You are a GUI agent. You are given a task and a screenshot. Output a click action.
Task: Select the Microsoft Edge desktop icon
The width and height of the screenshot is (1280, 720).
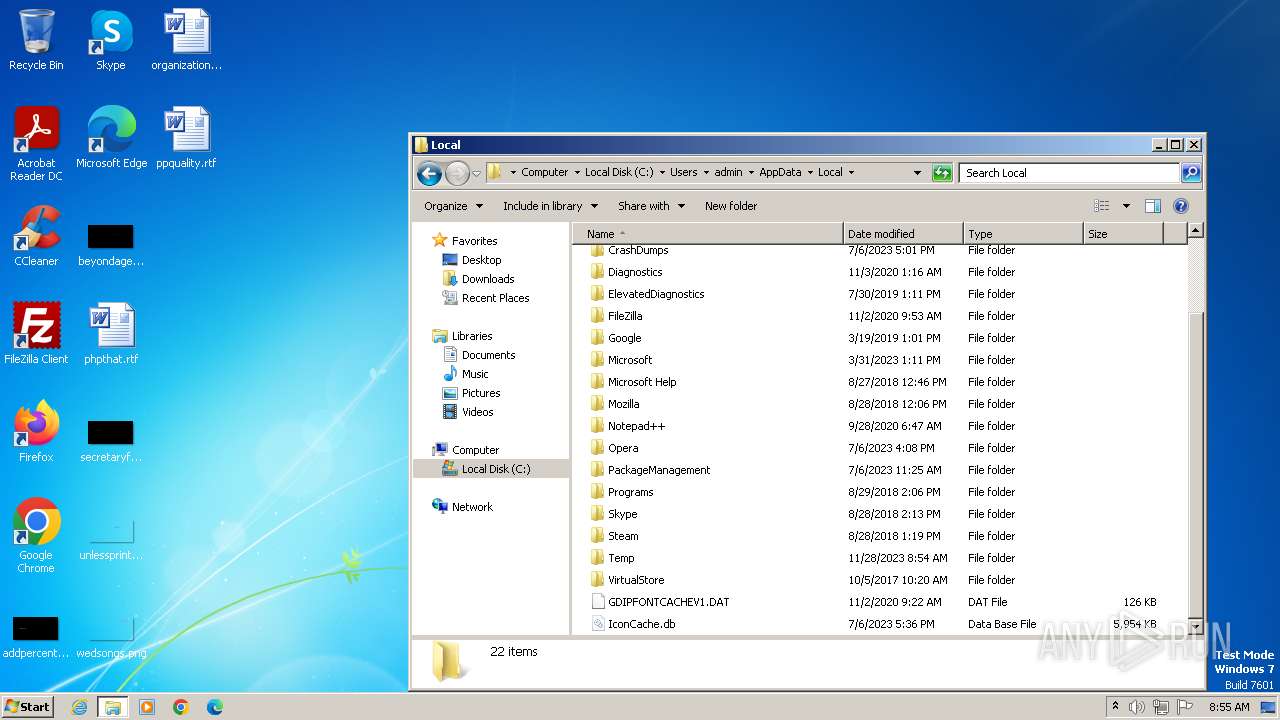pyautogui.click(x=111, y=138)
